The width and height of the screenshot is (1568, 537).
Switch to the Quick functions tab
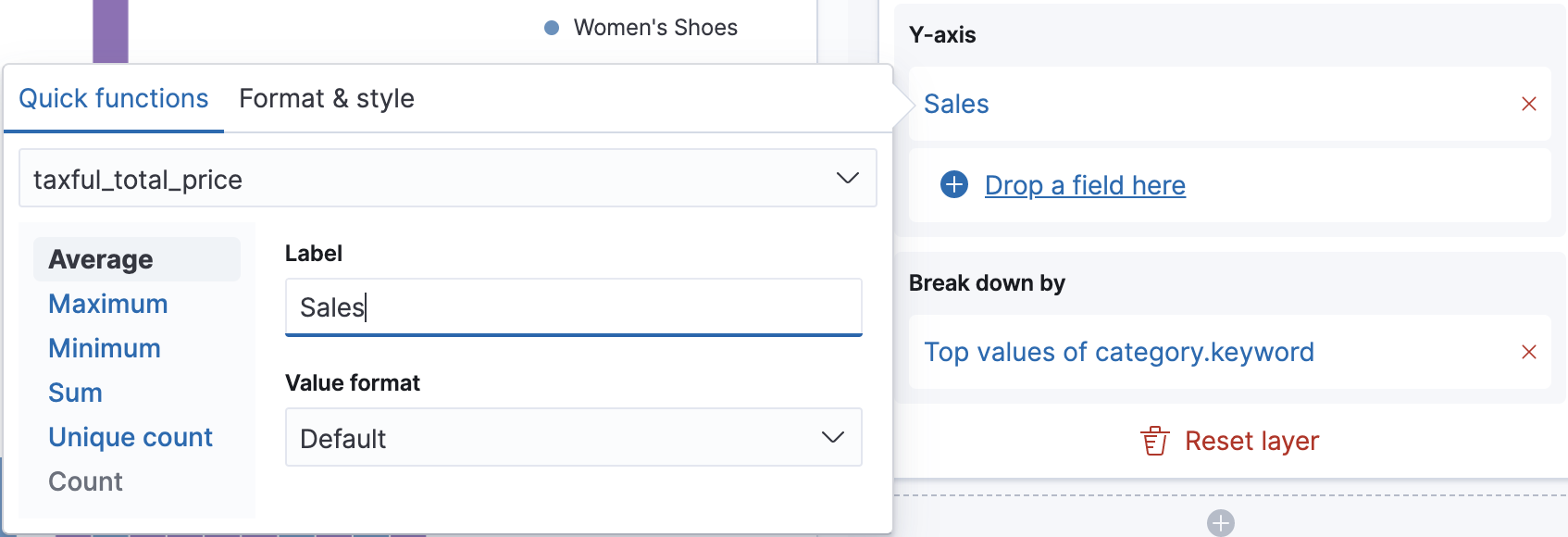coord(113,98)
